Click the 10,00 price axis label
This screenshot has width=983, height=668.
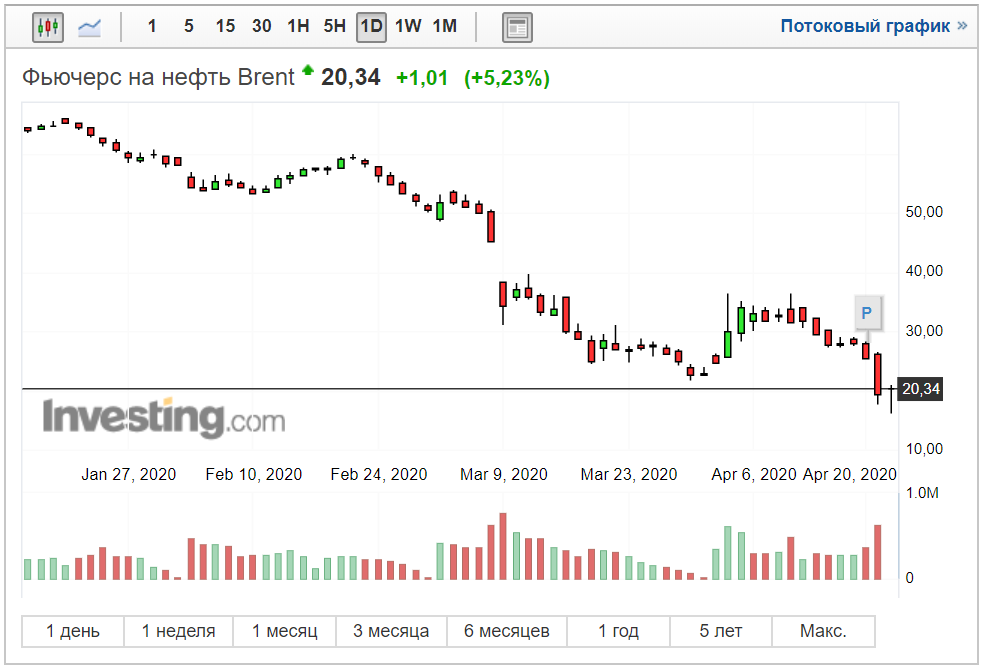point(924,449)
